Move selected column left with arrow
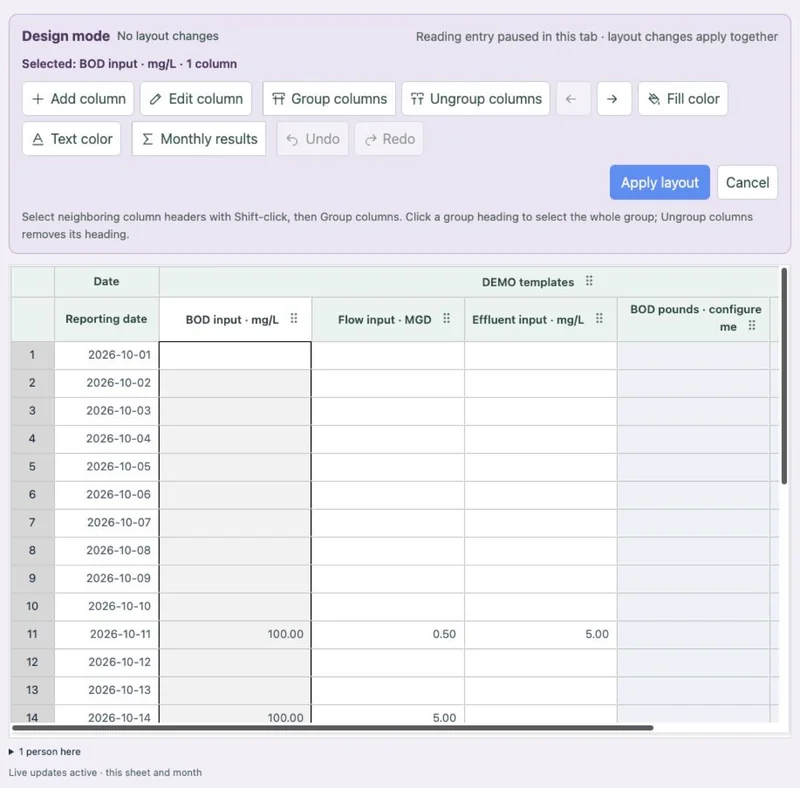 click(573, 98)
